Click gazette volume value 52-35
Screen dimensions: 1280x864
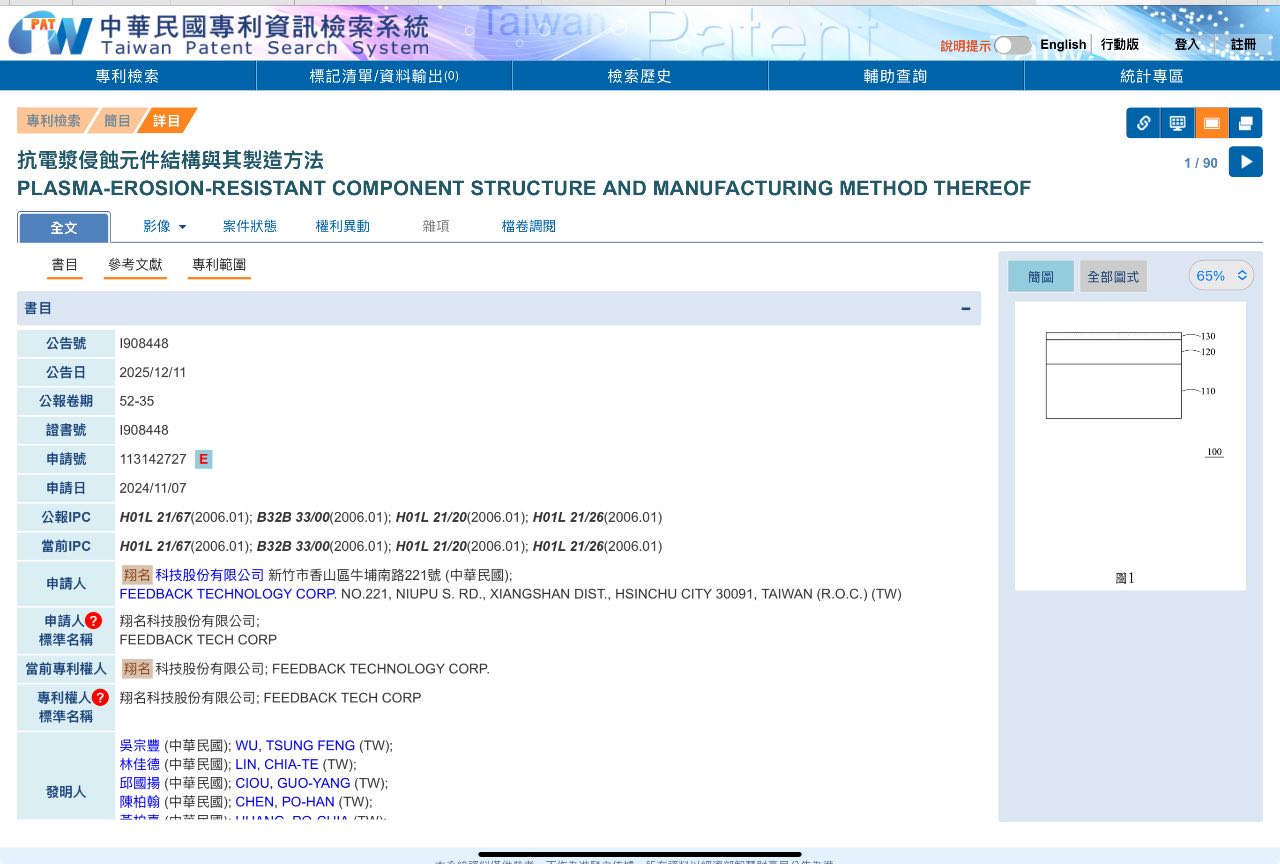point(137,401)
